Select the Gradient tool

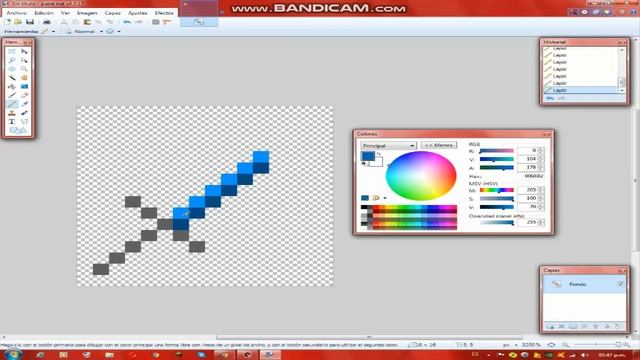[x=24, y=86]
